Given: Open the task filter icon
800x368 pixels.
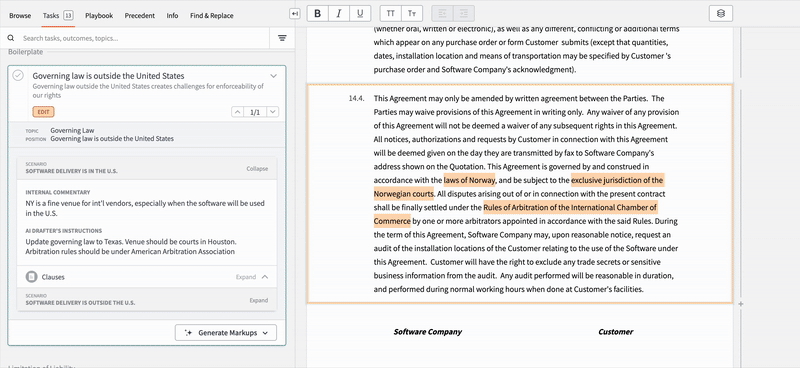Looking at the screenshot, I should point(282,38).
